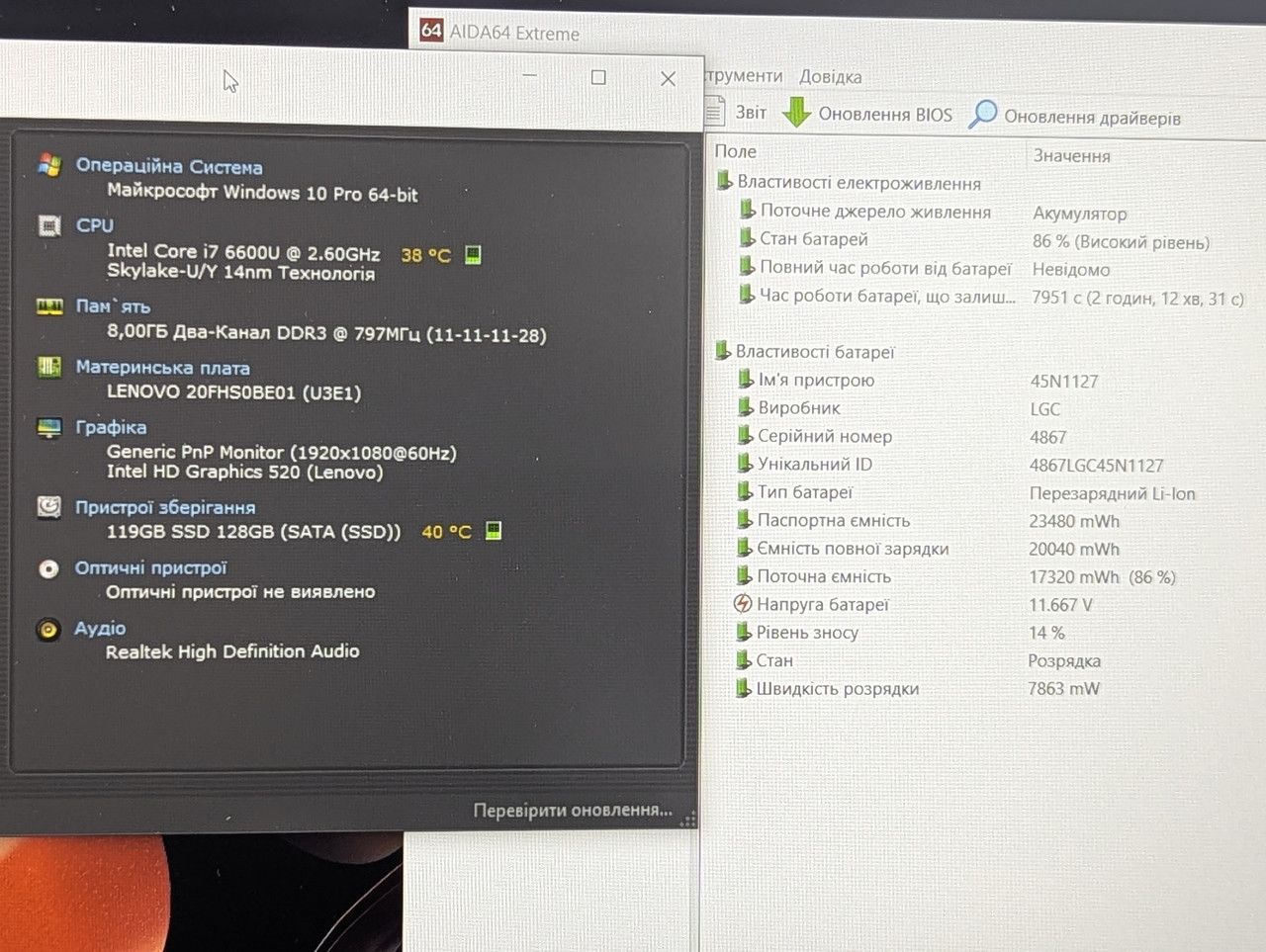Click the value 23480 mWh

pos(1074,521)
